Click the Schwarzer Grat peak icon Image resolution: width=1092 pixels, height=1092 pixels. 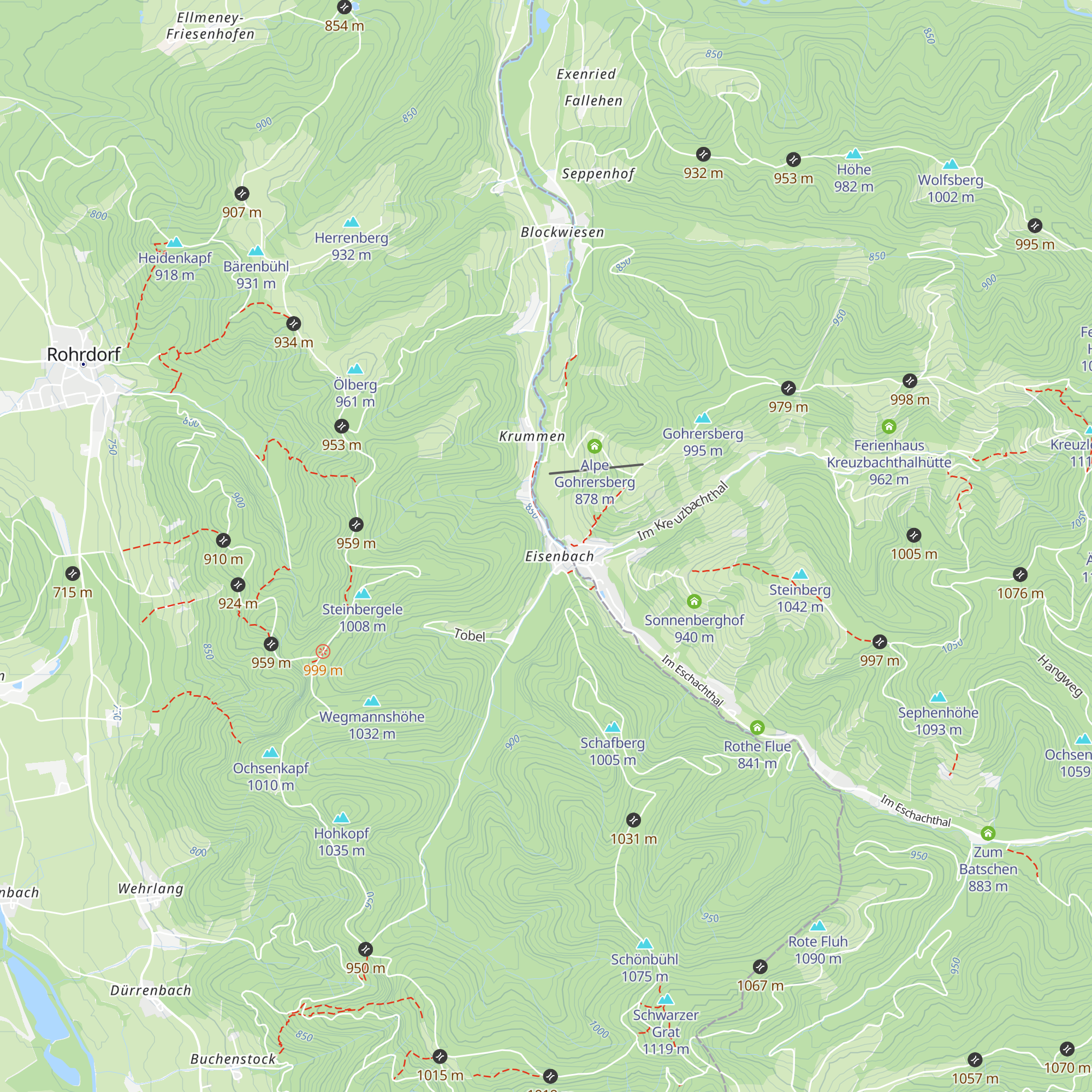pos(666,1000)
